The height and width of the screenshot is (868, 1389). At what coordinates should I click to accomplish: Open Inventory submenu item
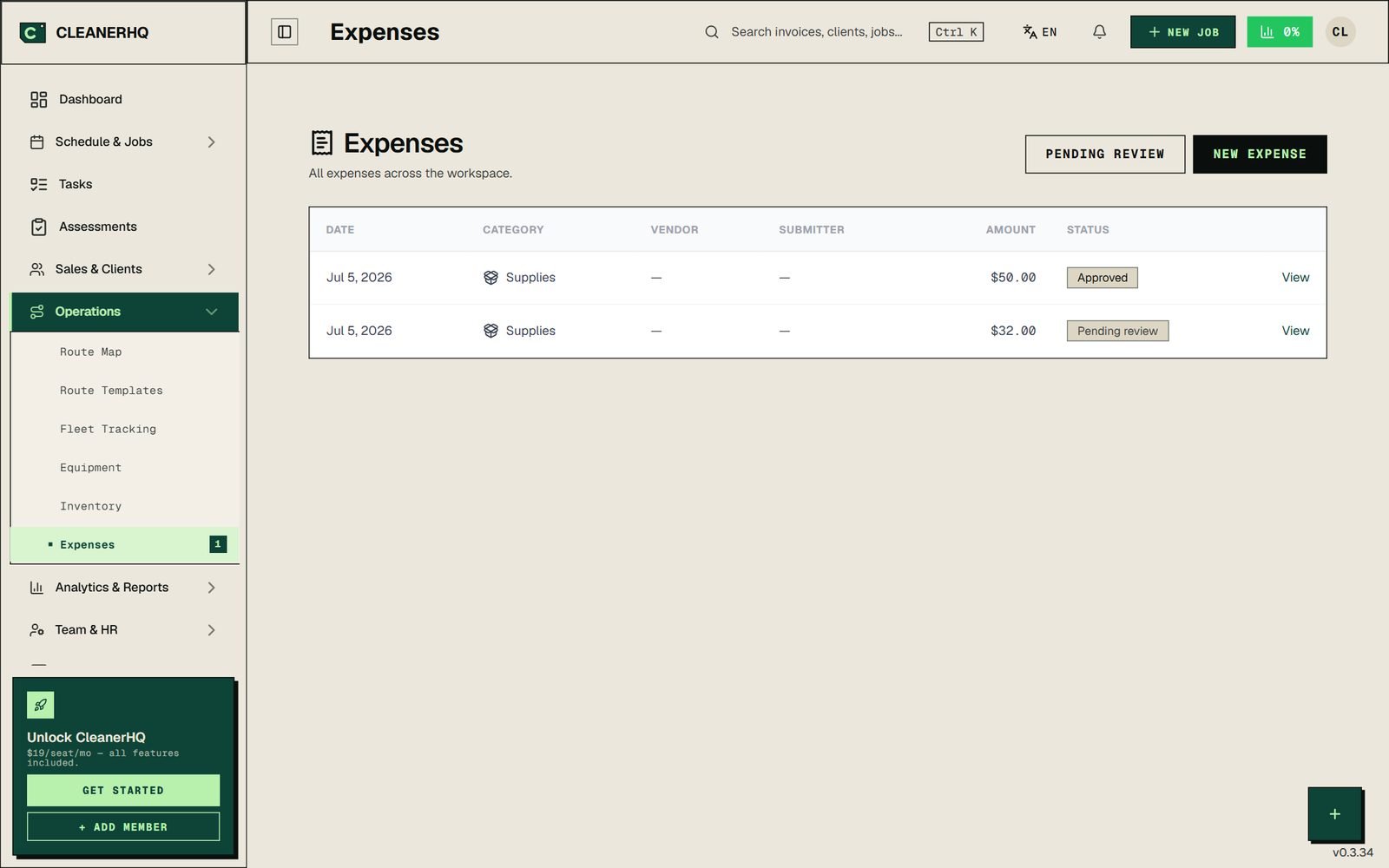124,507
